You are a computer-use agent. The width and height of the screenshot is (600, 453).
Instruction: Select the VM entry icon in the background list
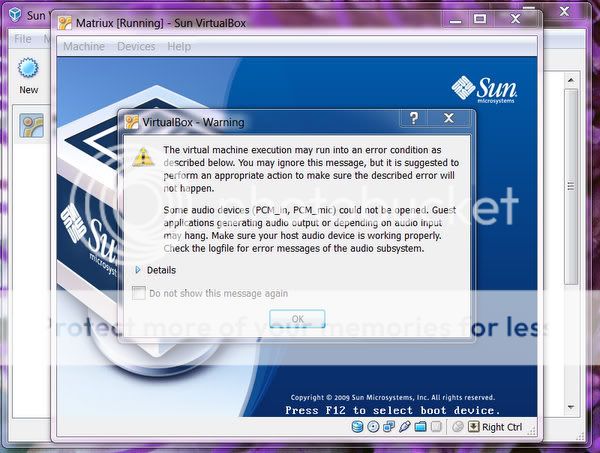[x=31, y=125]
